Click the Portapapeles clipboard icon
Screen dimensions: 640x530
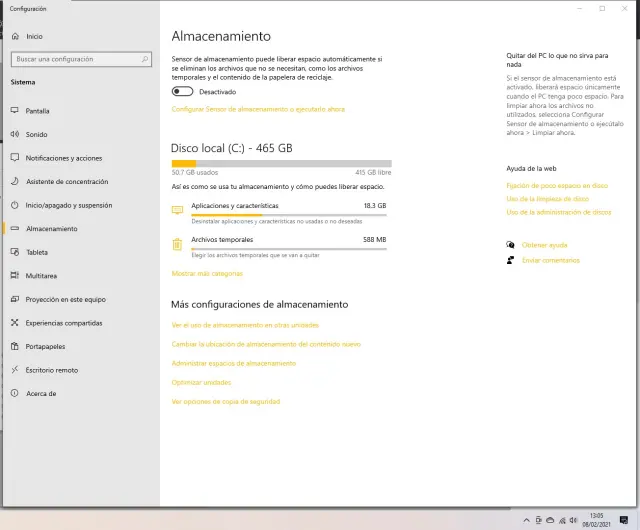[15, 346]
